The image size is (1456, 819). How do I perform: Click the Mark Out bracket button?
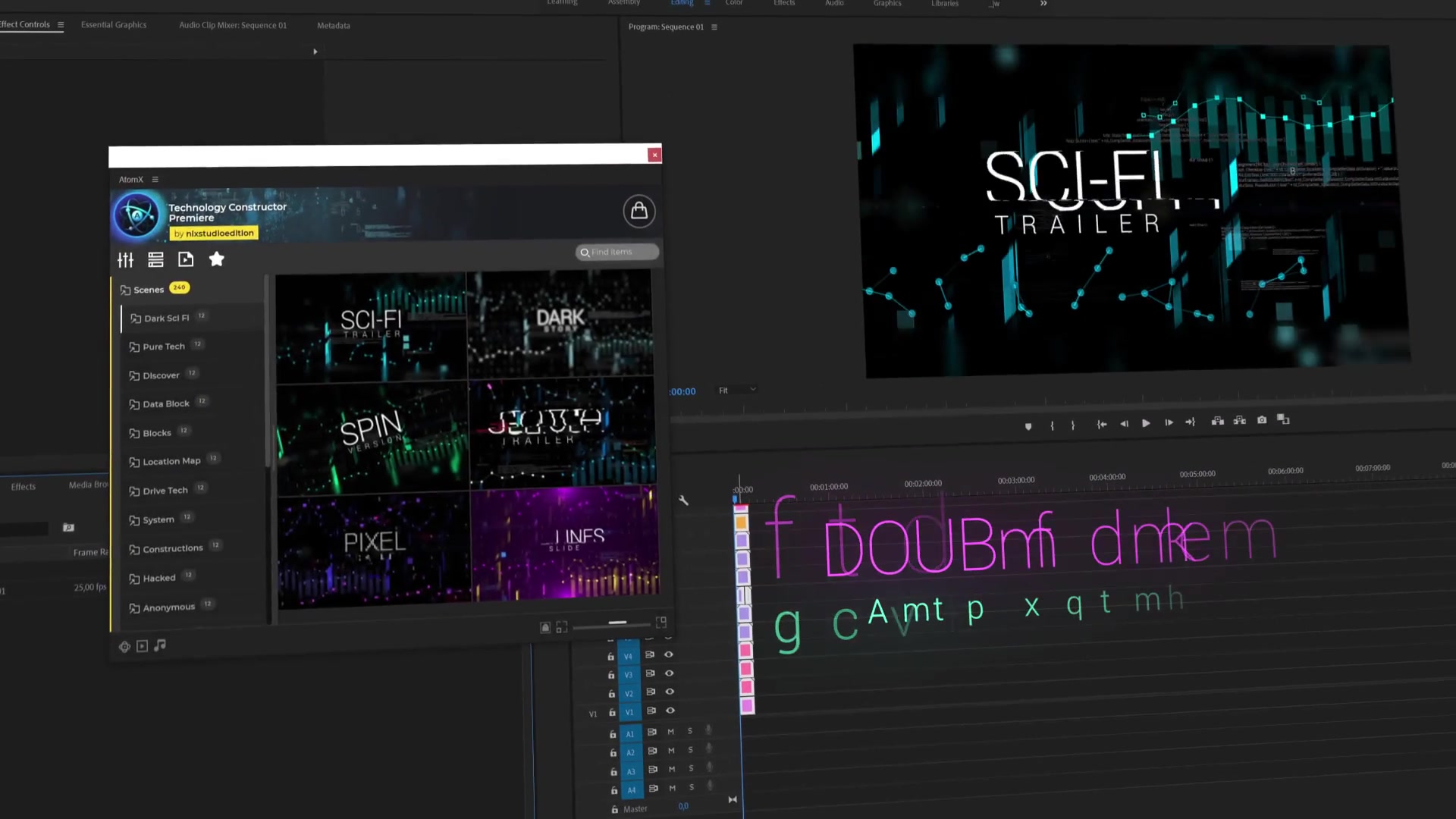point(1073,425)
